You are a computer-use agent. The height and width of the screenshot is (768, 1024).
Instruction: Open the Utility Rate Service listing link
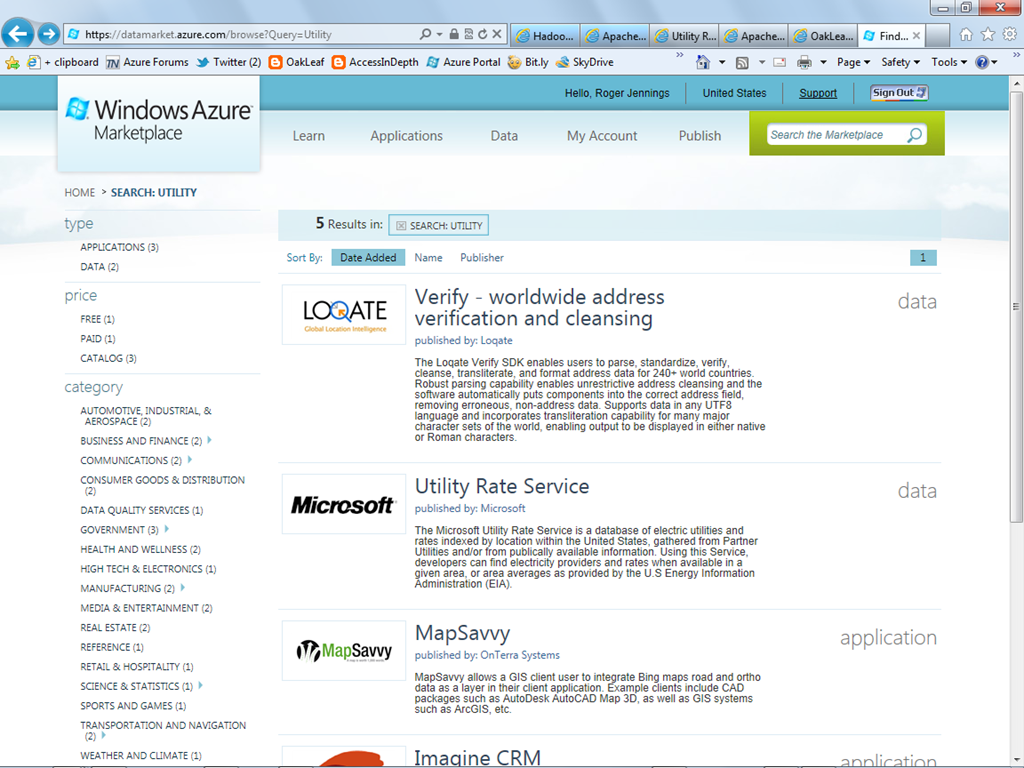502,486
